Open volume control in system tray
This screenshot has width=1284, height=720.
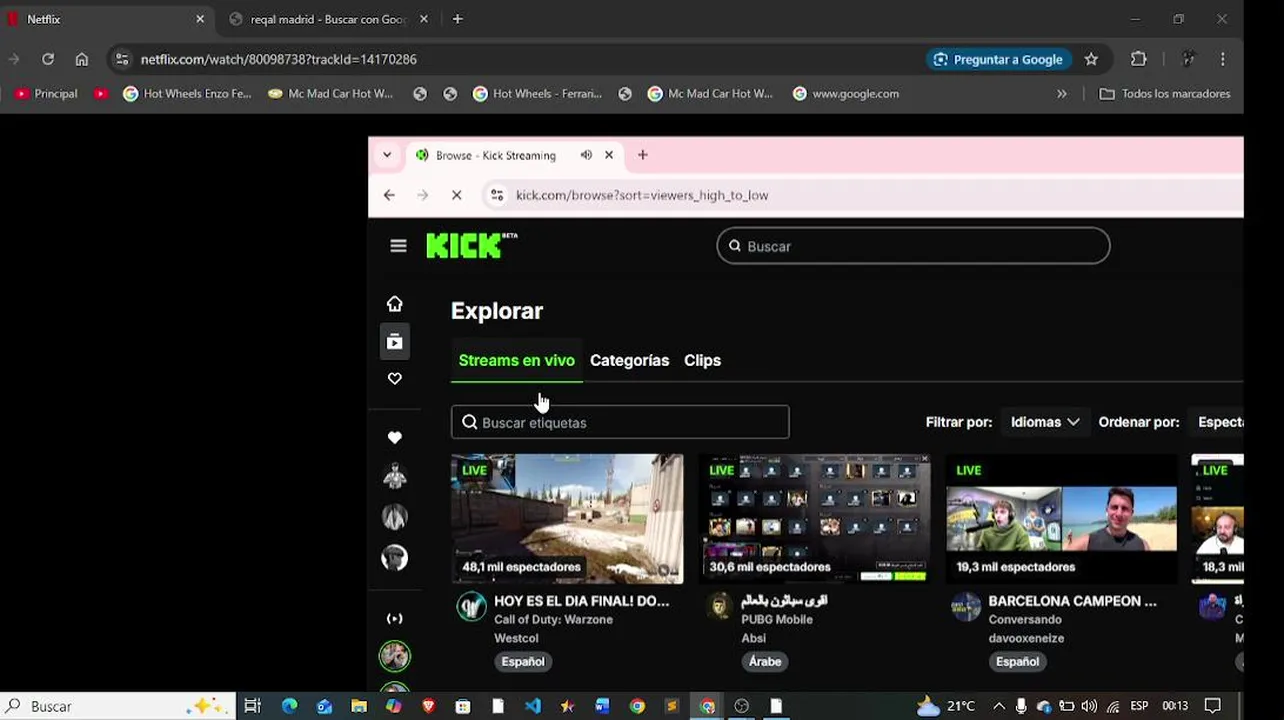(1089, 706)
